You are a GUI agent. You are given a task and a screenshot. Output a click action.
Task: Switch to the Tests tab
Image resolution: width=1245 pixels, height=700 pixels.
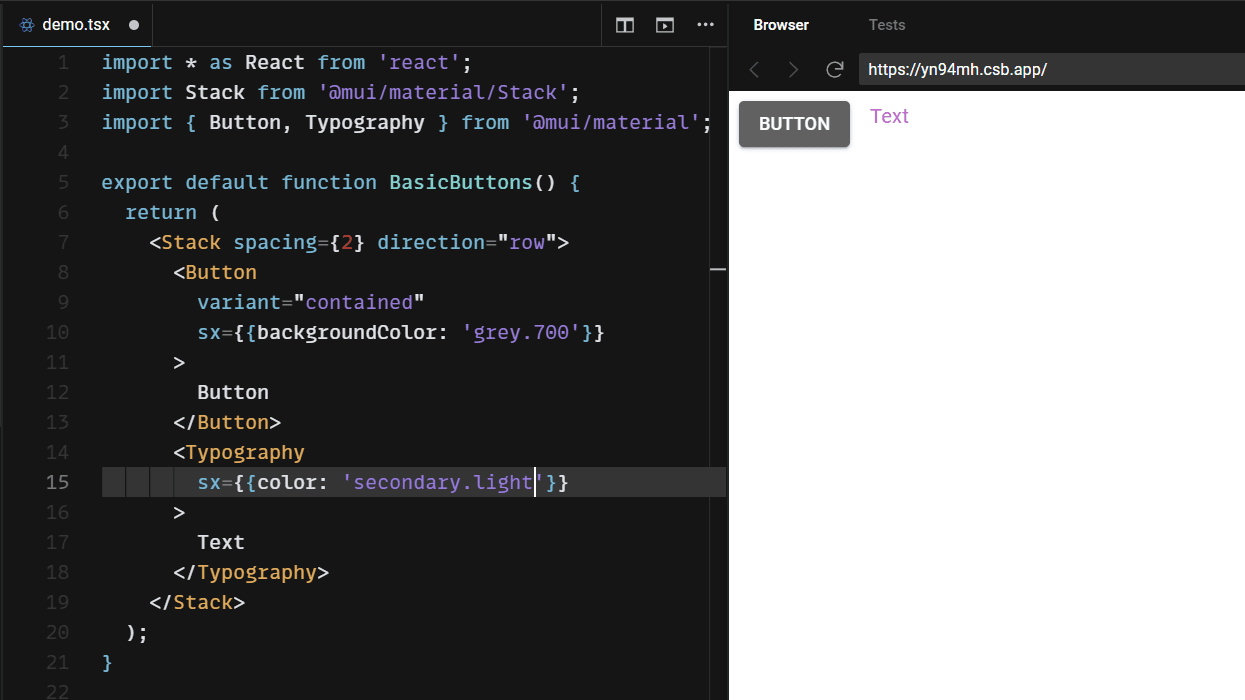886,24
